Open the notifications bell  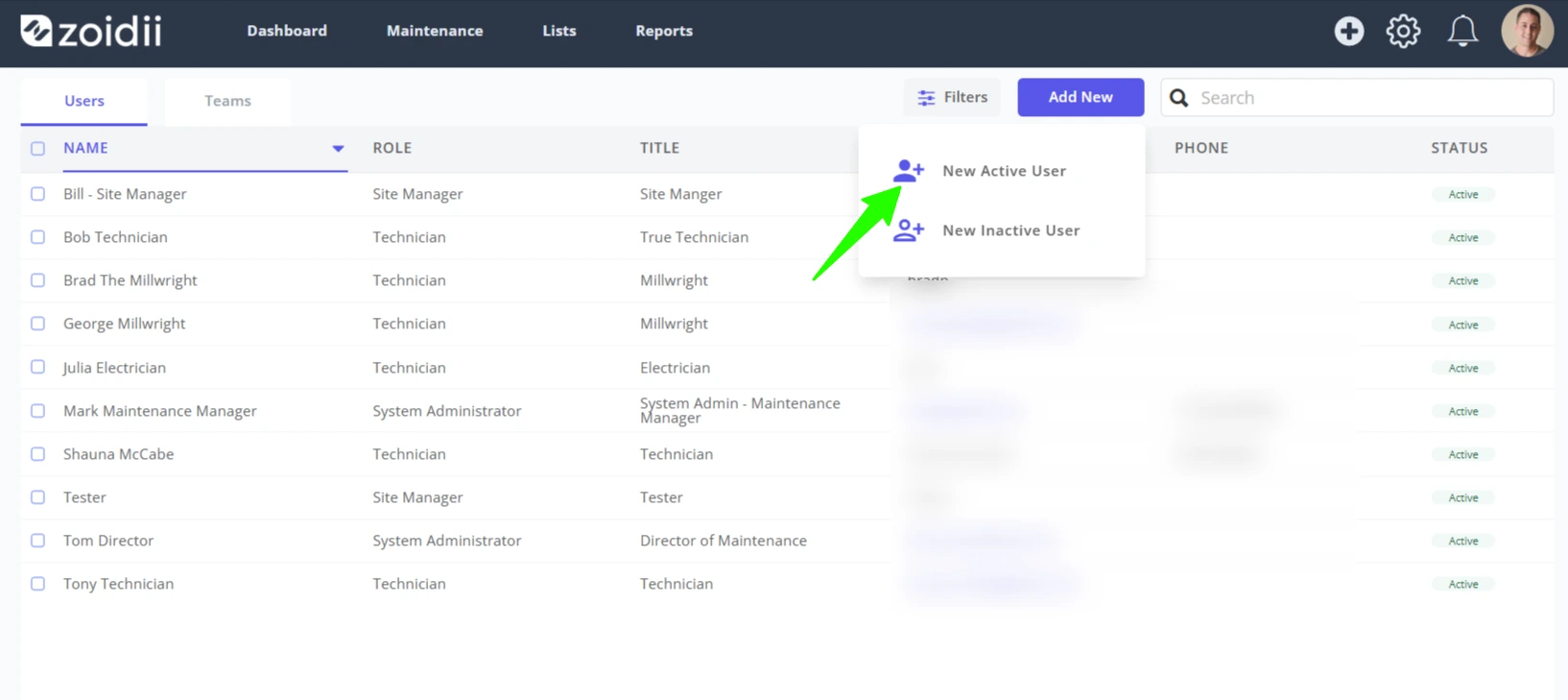tap(1462, 31)
